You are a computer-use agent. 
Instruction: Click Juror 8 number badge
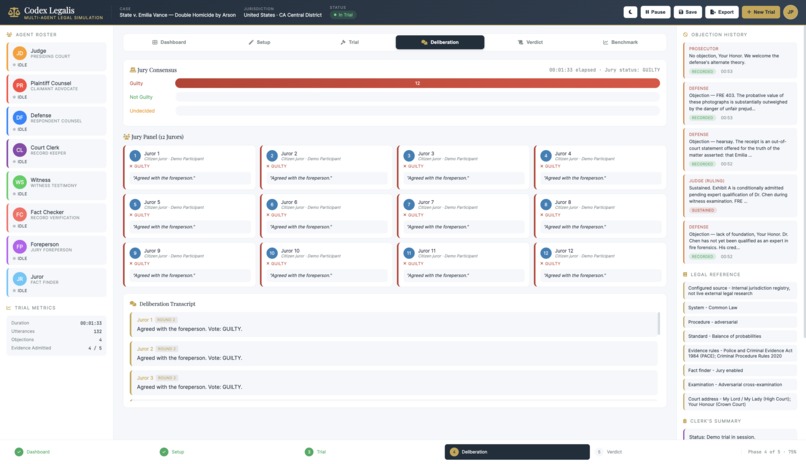click(x=546, y=205)
